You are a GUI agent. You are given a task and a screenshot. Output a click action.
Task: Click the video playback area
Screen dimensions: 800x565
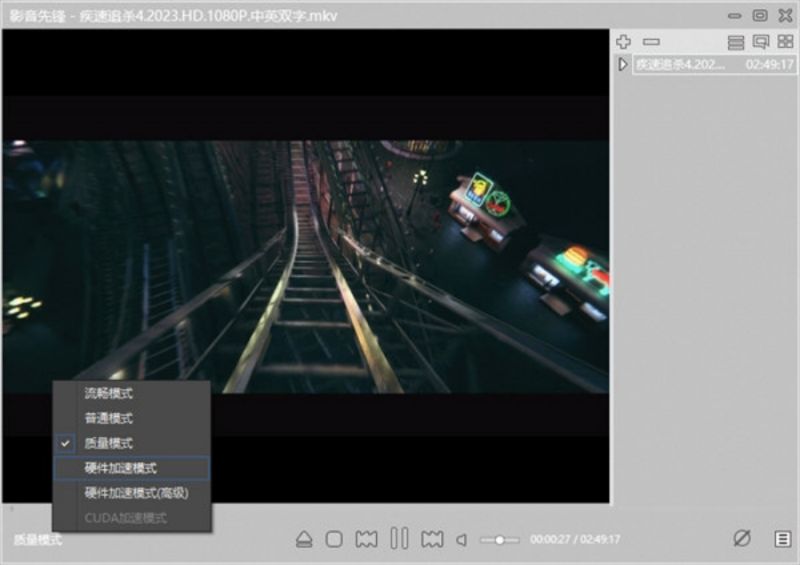click(x=306, y=266)
